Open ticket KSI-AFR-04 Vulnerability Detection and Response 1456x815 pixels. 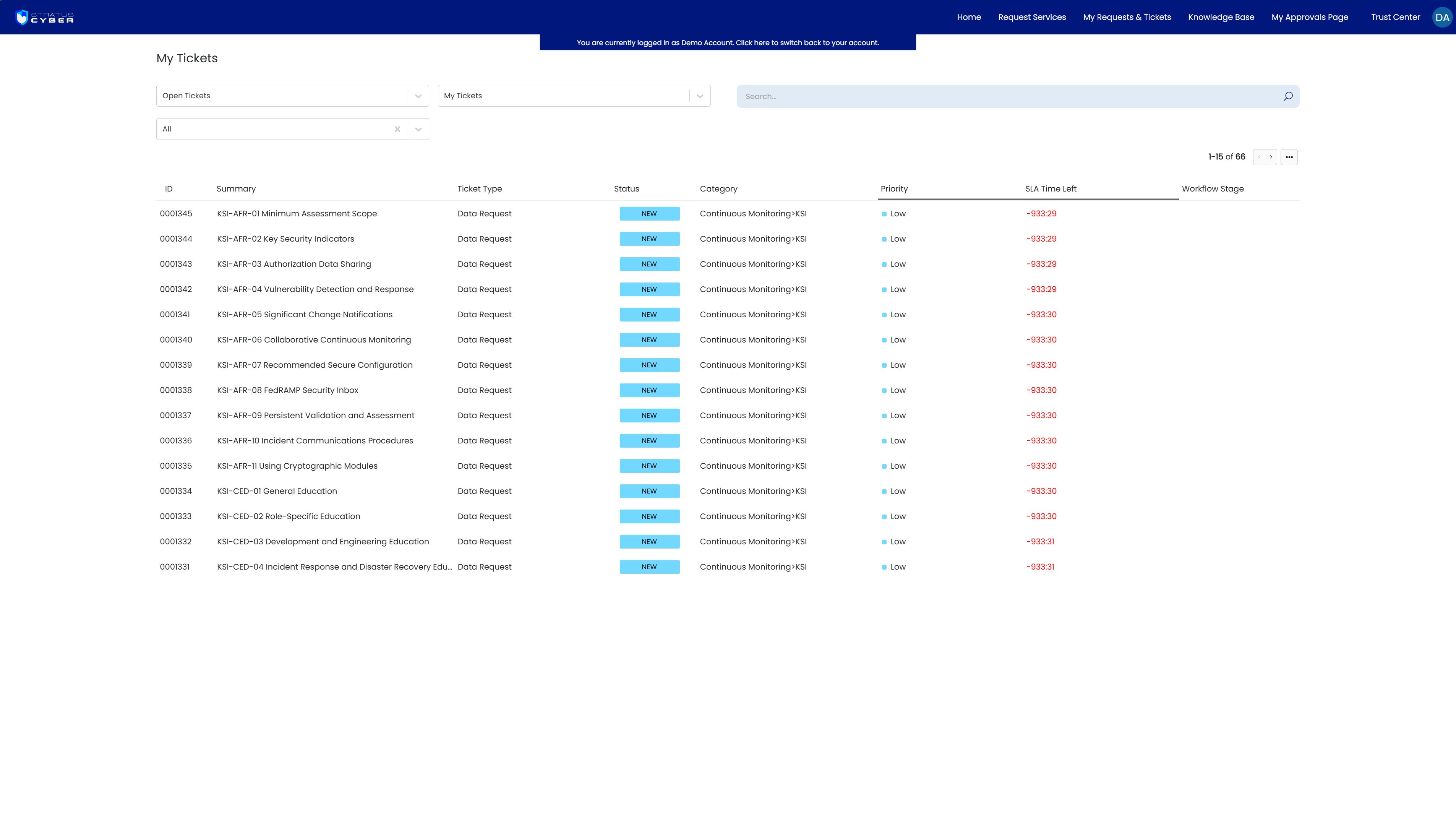pyautogui.click(x=315, y=289)
